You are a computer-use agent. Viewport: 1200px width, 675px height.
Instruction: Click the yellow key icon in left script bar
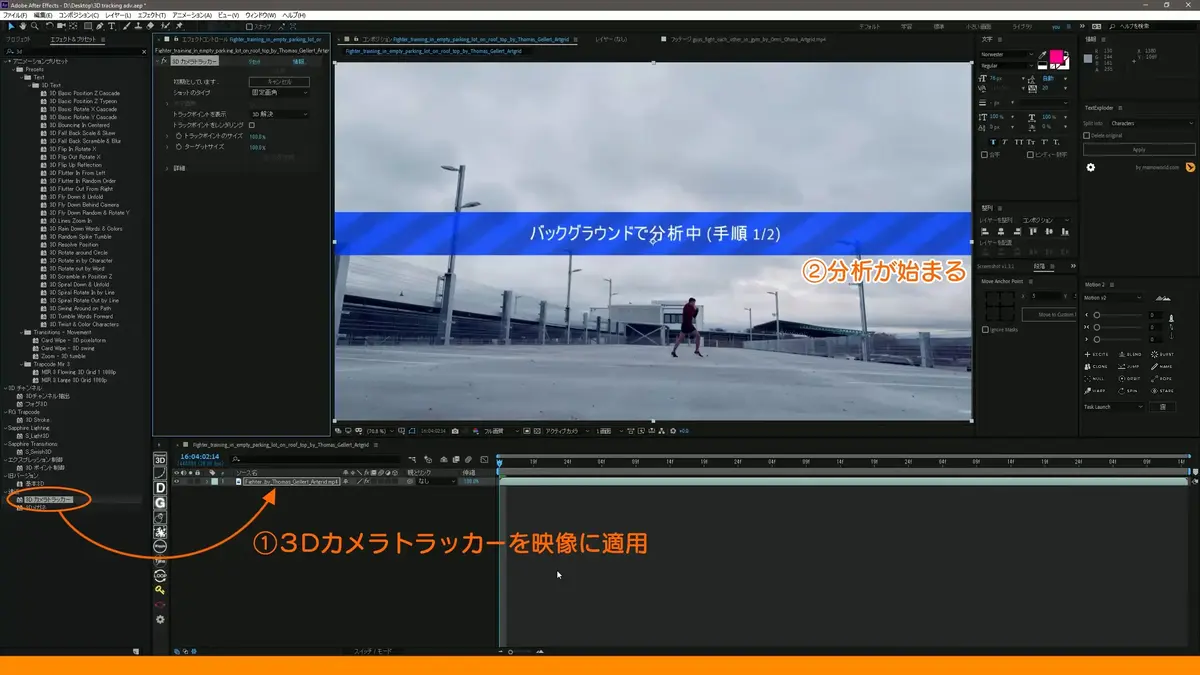(160, 591)
